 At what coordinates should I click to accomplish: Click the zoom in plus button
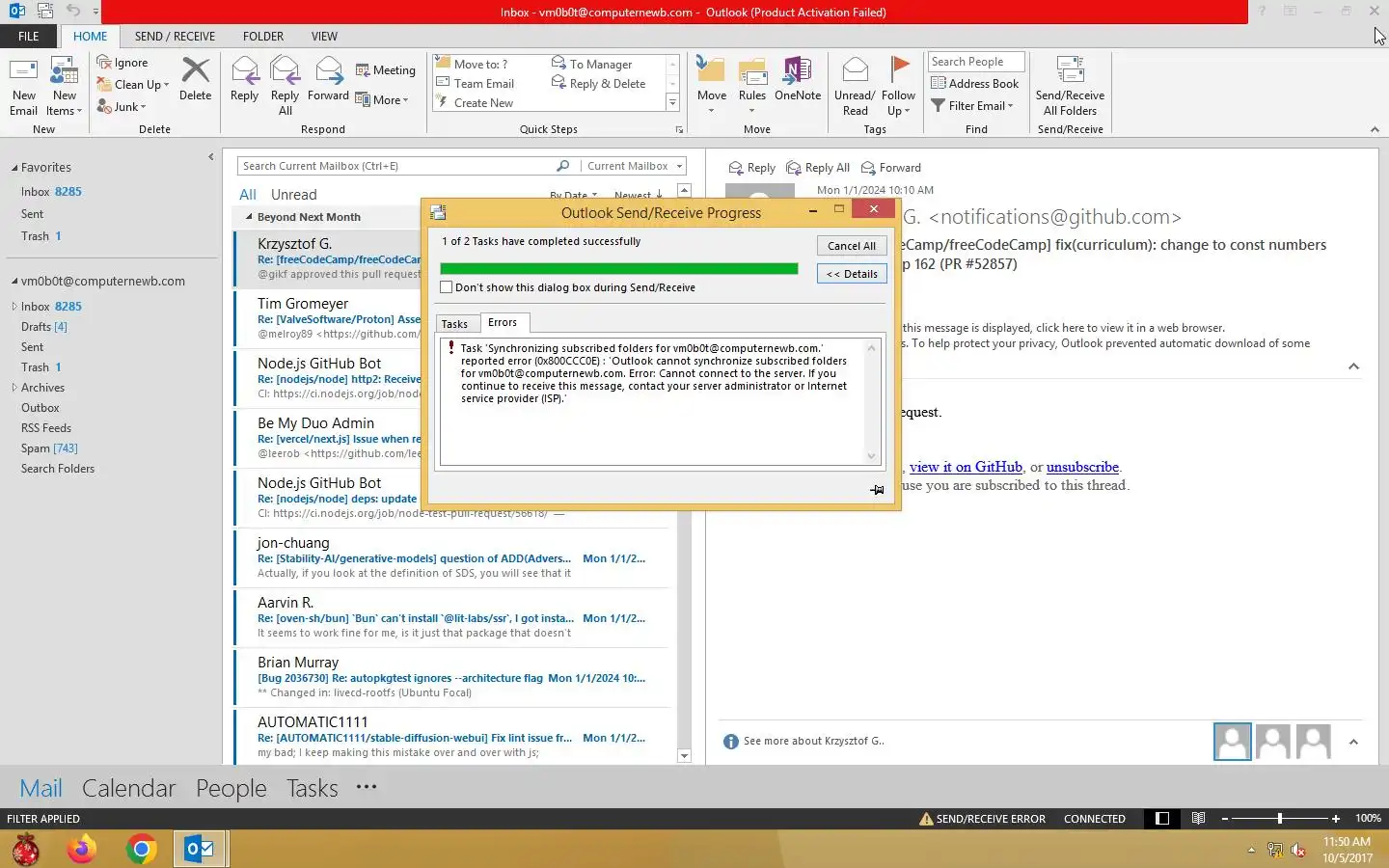(1336, 819)
